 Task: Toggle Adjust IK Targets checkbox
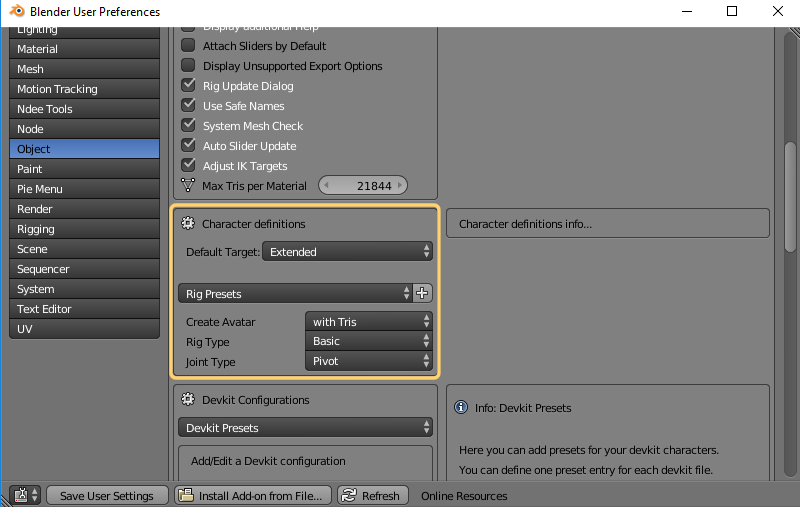[x=188, y=165]
